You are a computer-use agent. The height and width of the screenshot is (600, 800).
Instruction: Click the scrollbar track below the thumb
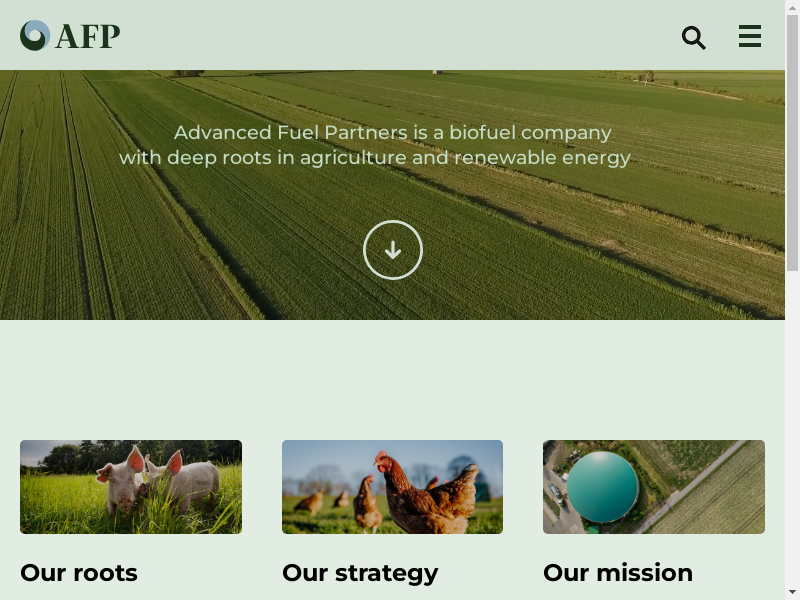coord(792,429)
